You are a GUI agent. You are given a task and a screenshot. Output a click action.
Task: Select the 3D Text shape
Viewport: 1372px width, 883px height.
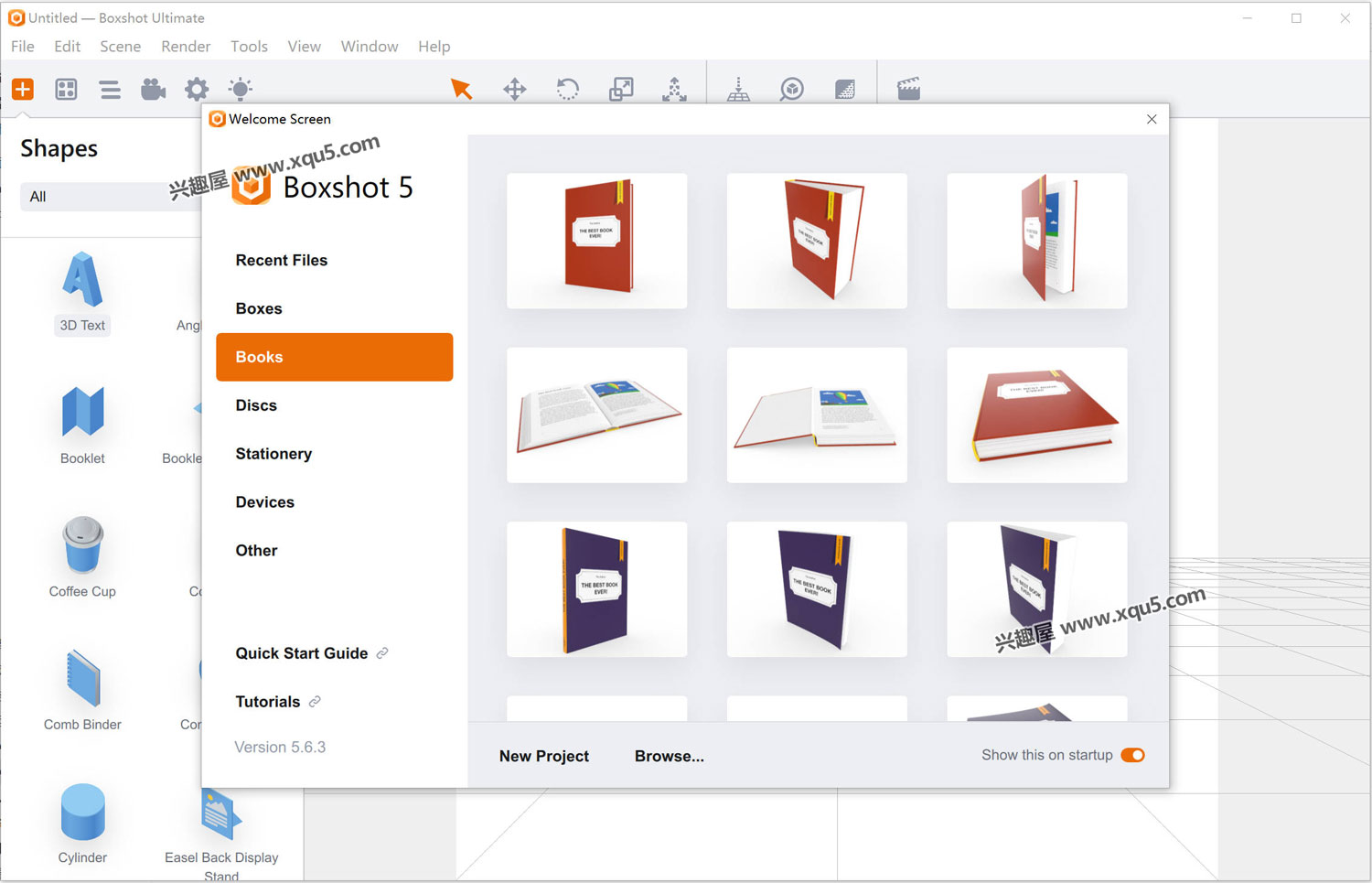pos(82,293)
